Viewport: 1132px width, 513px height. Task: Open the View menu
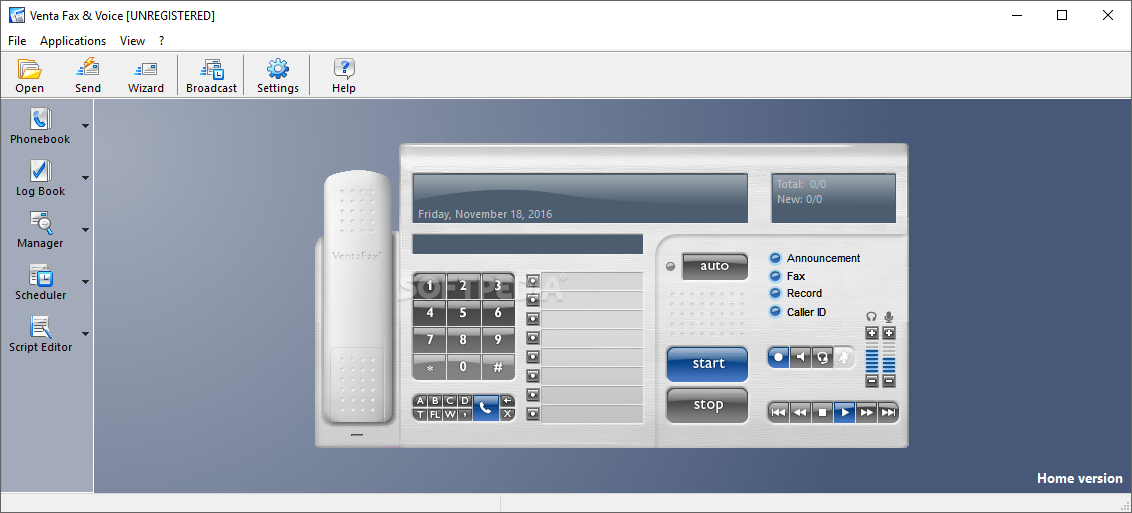click(132, 41)
